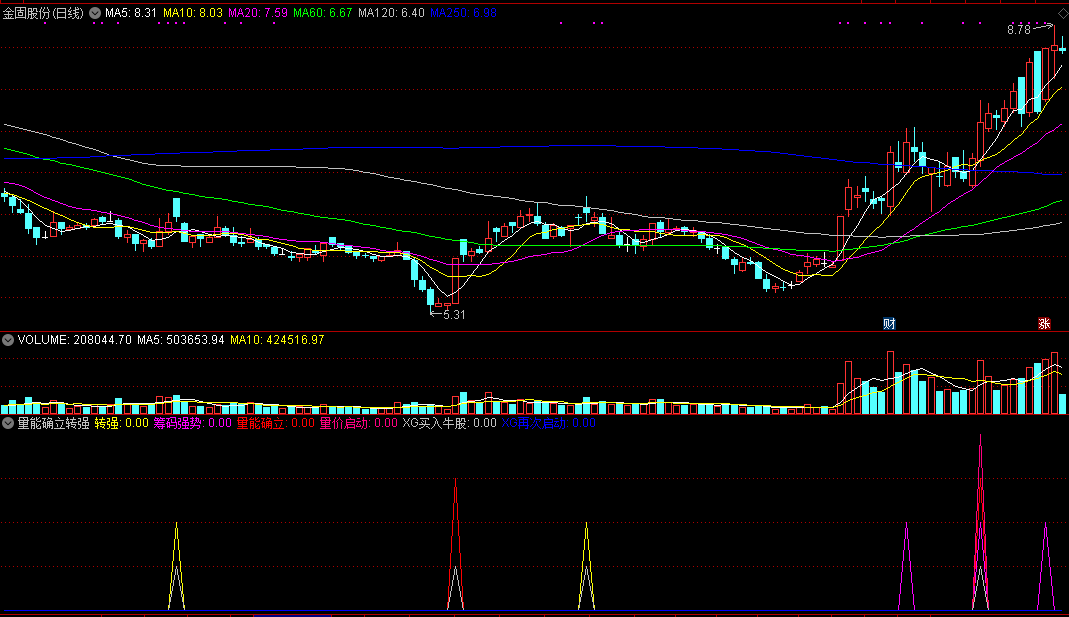Viewport: 1069px width, 617px height.
Task: Click the 量能确立转强 indicator name
Action: click(x=53, y=423)
